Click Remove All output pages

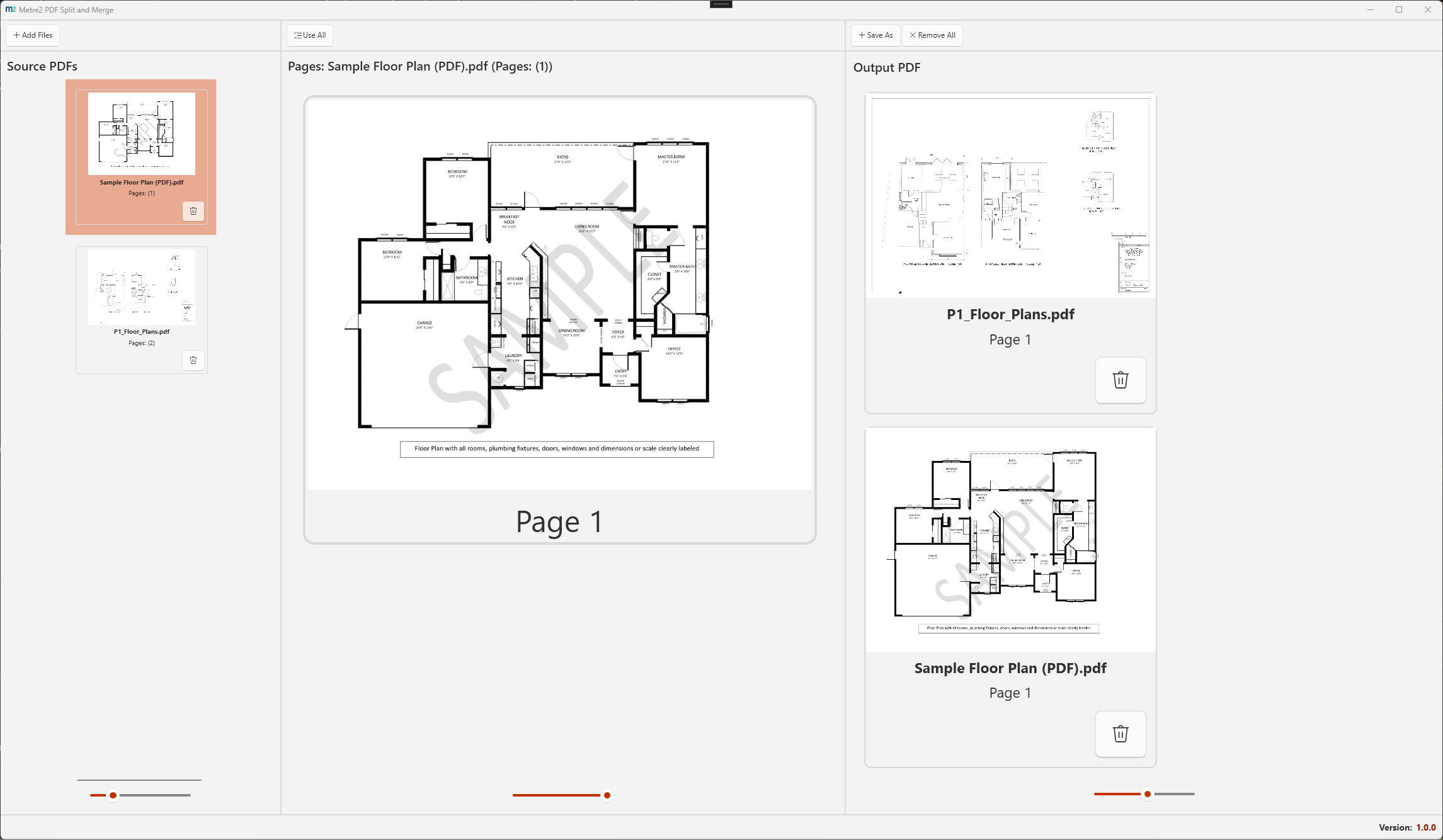pyautogui.click(x=932, y=35)
